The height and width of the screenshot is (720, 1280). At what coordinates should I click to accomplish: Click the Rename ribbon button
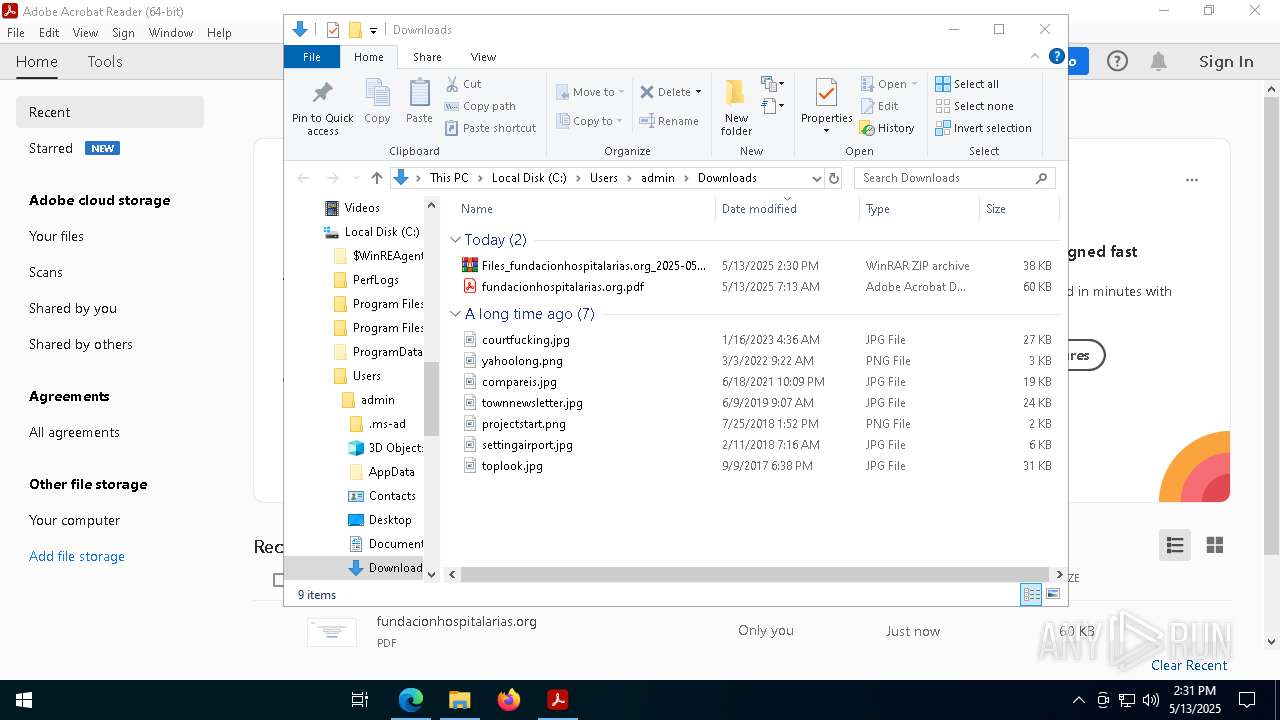pos(669,121)
